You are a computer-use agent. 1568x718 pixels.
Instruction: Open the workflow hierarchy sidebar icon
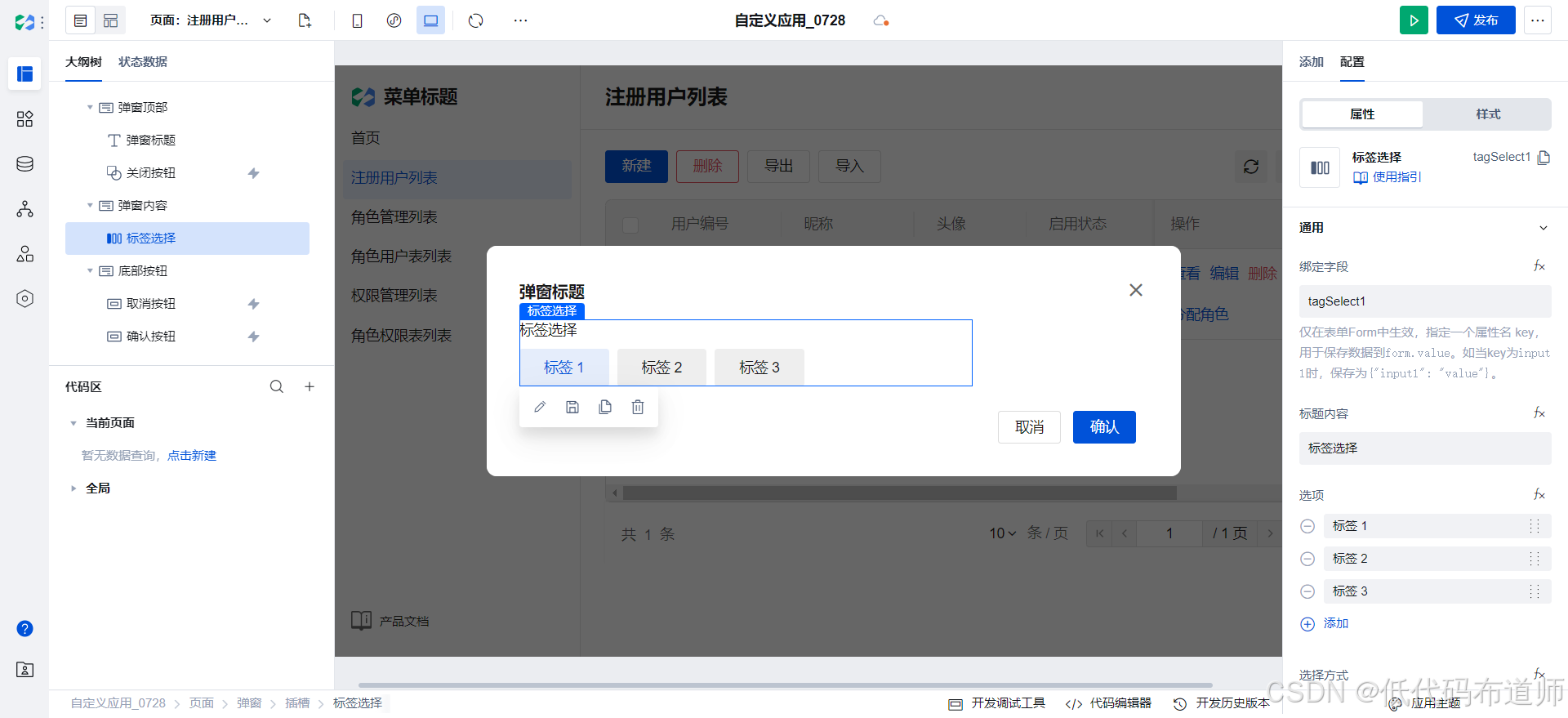(24, 209)
